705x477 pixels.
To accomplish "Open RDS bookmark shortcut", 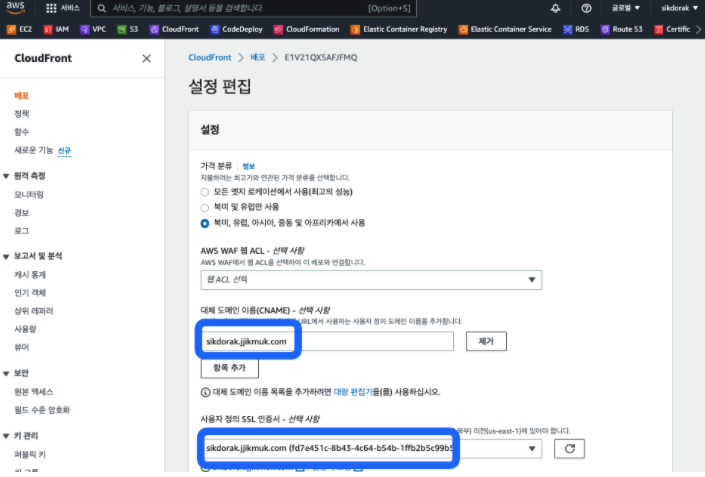I will 576,29.
